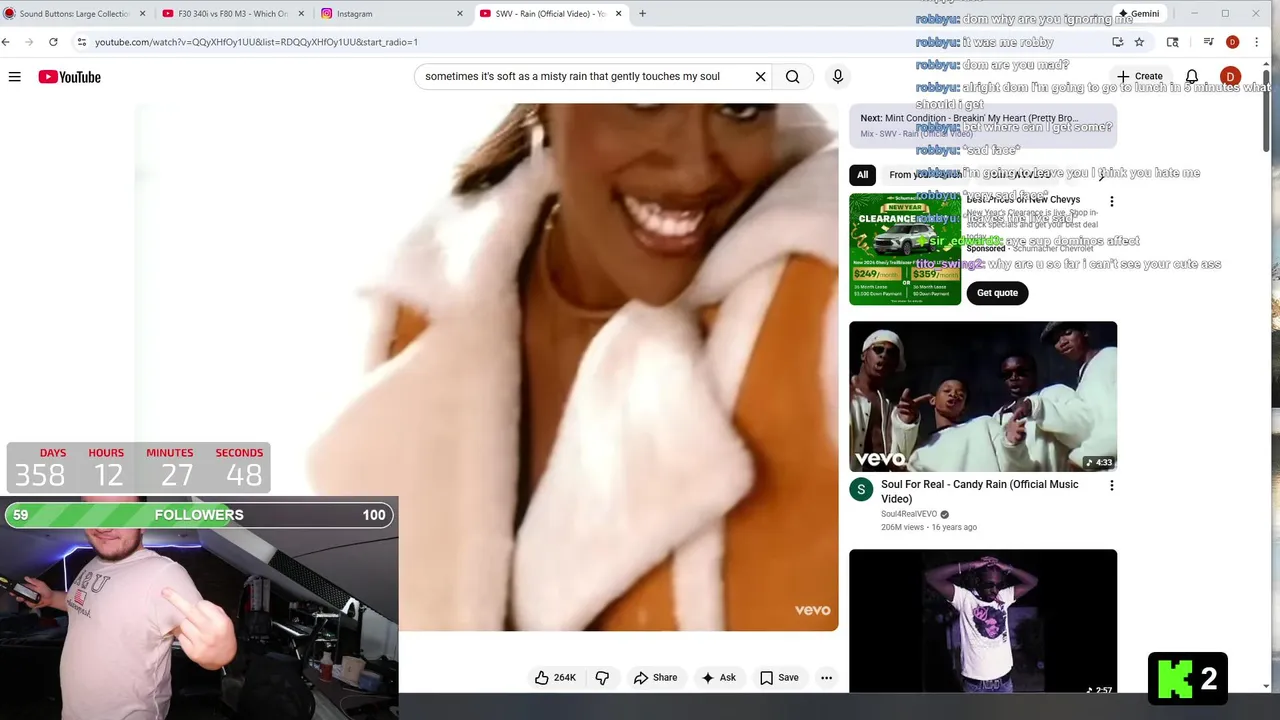Image resolution: width=1280 pixels, height=720 pixels.
Task: Open the Create button
Action: 1139,76
